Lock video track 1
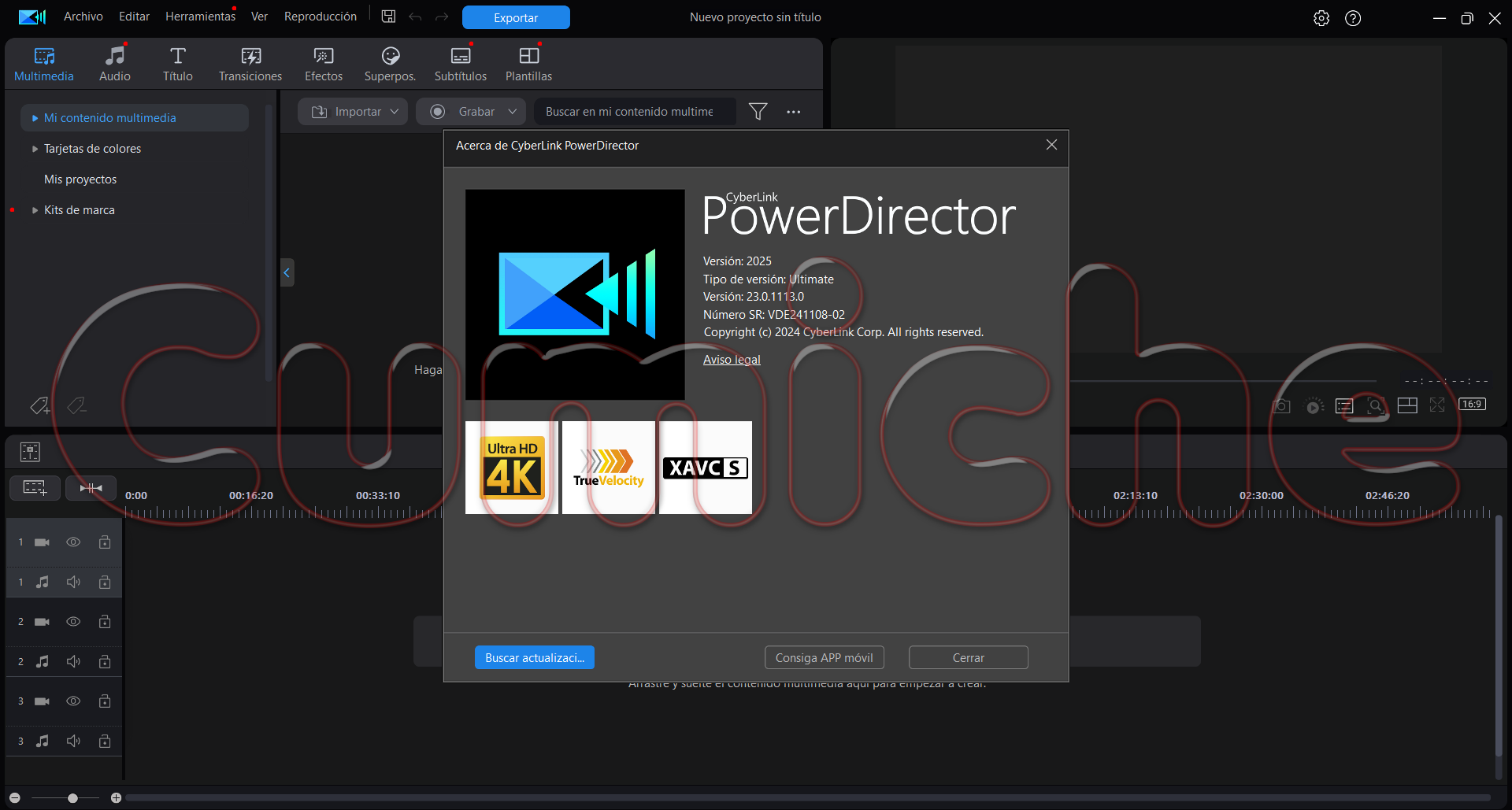Screen dimensions: 1512x810 (x=105, y=542)
